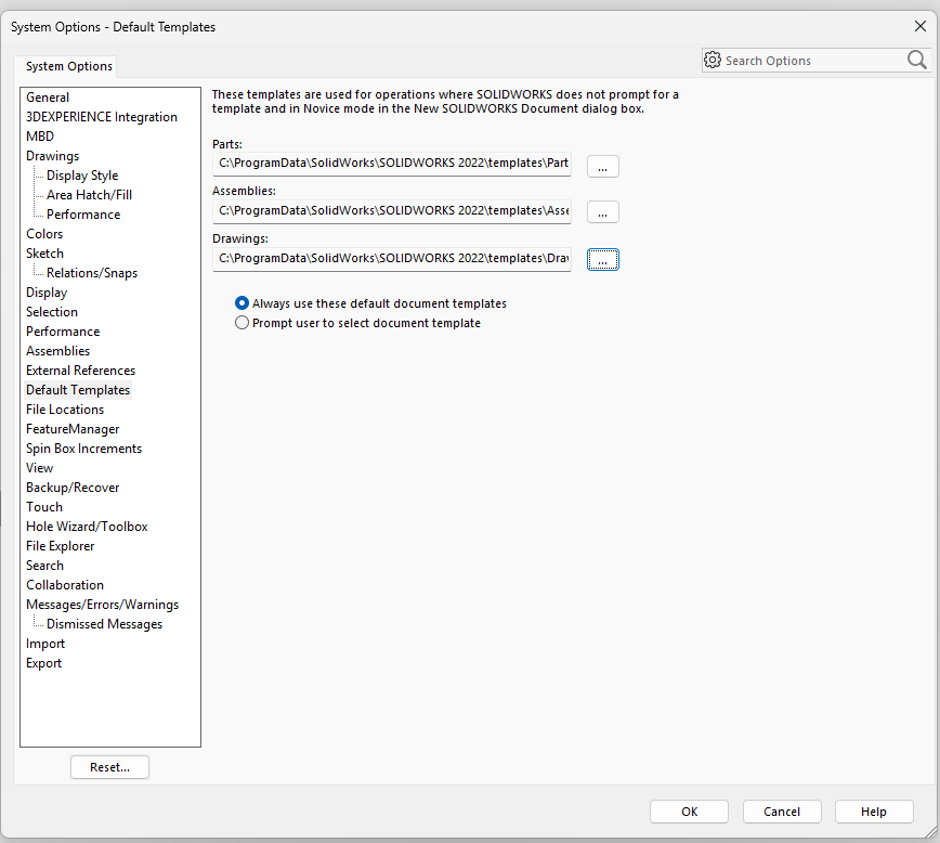This screenshot has height=843, width=940.
Task: Select Performance under Drawings
Action: 83,215
